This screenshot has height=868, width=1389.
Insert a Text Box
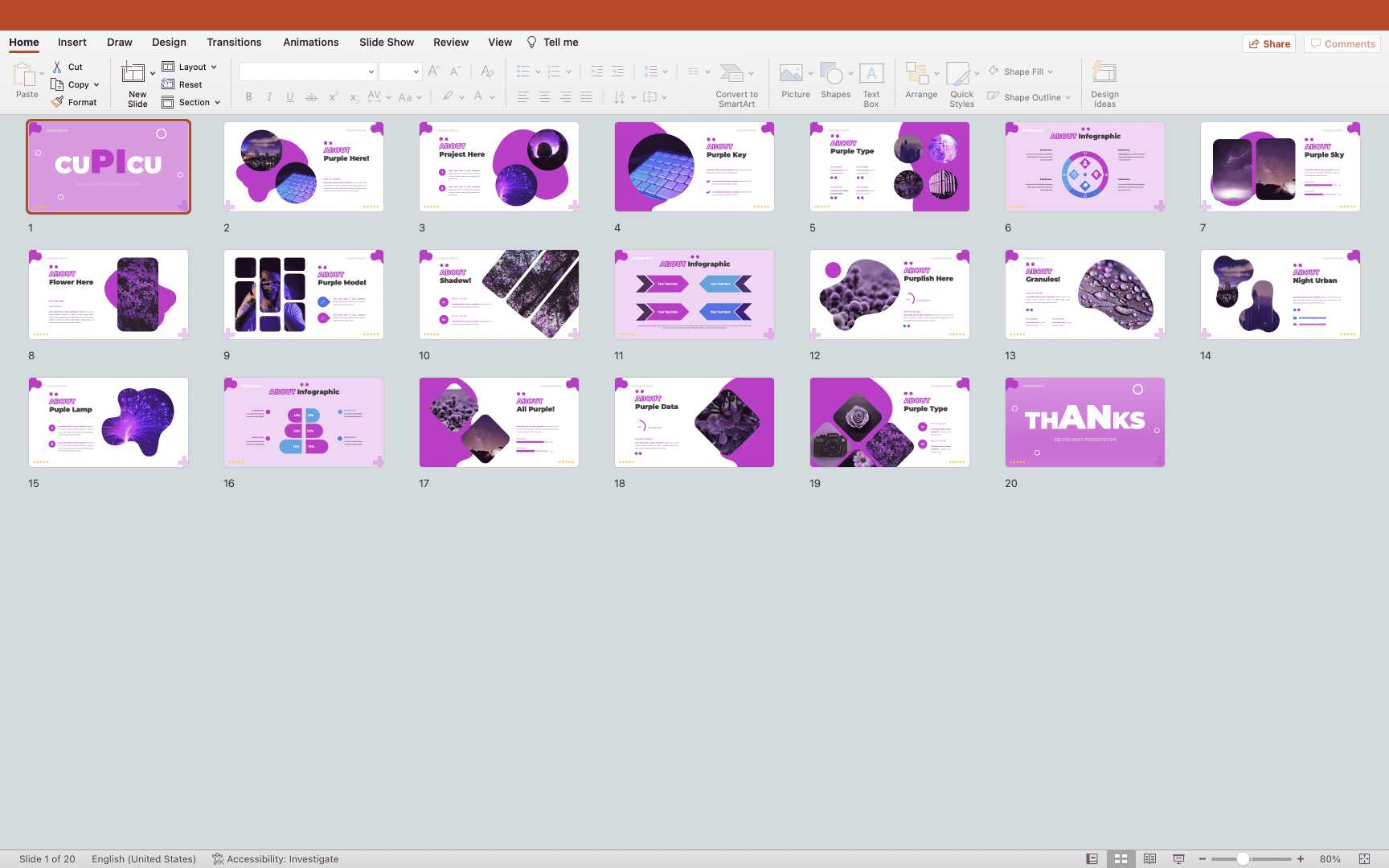871,74
